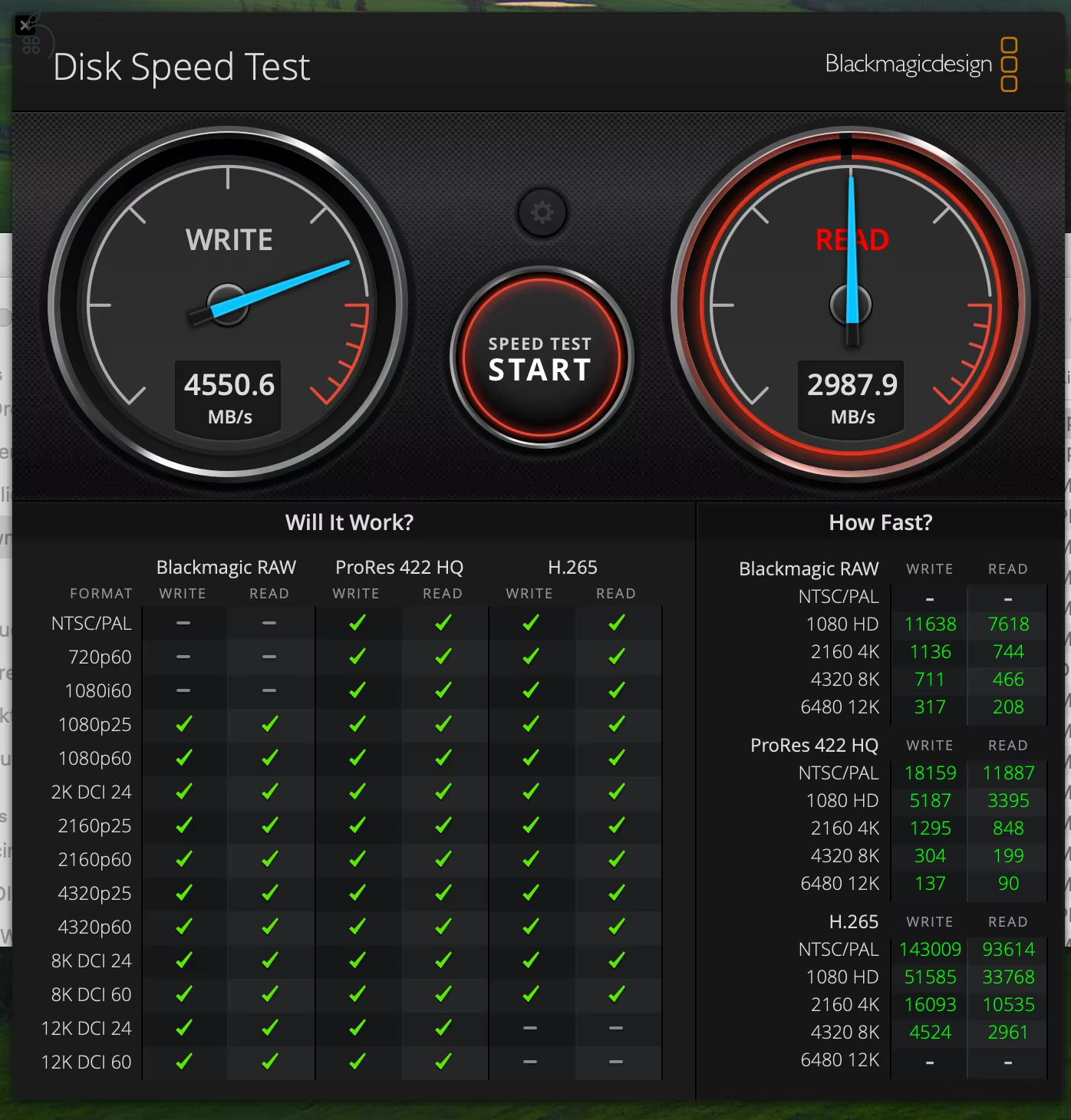Select ProRes 6480 12K write value 137
Screen dimensions: 1071x1120
point(930,884)
